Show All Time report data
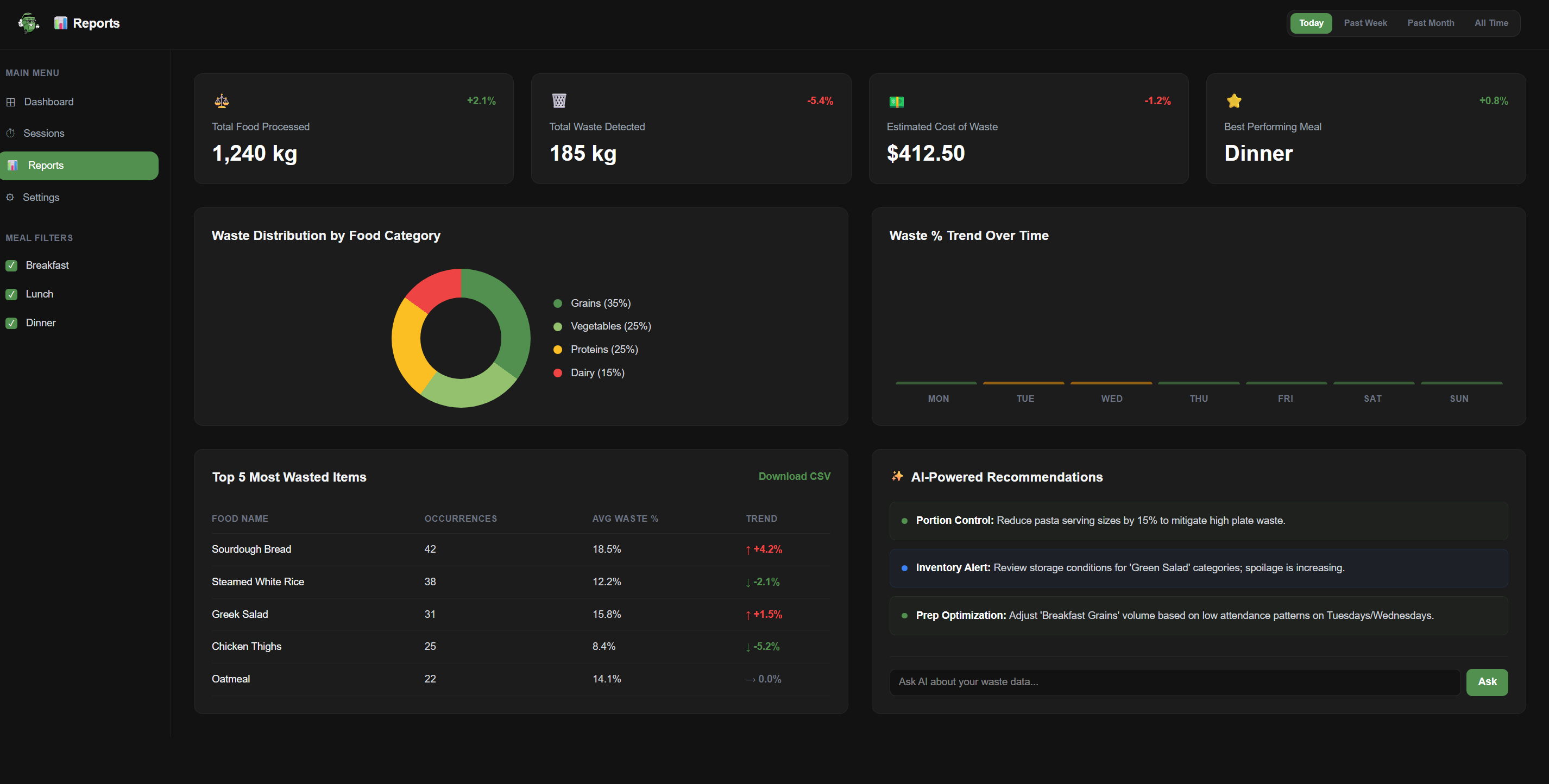Viewport: 1549px width, 784px height. 1491,23
